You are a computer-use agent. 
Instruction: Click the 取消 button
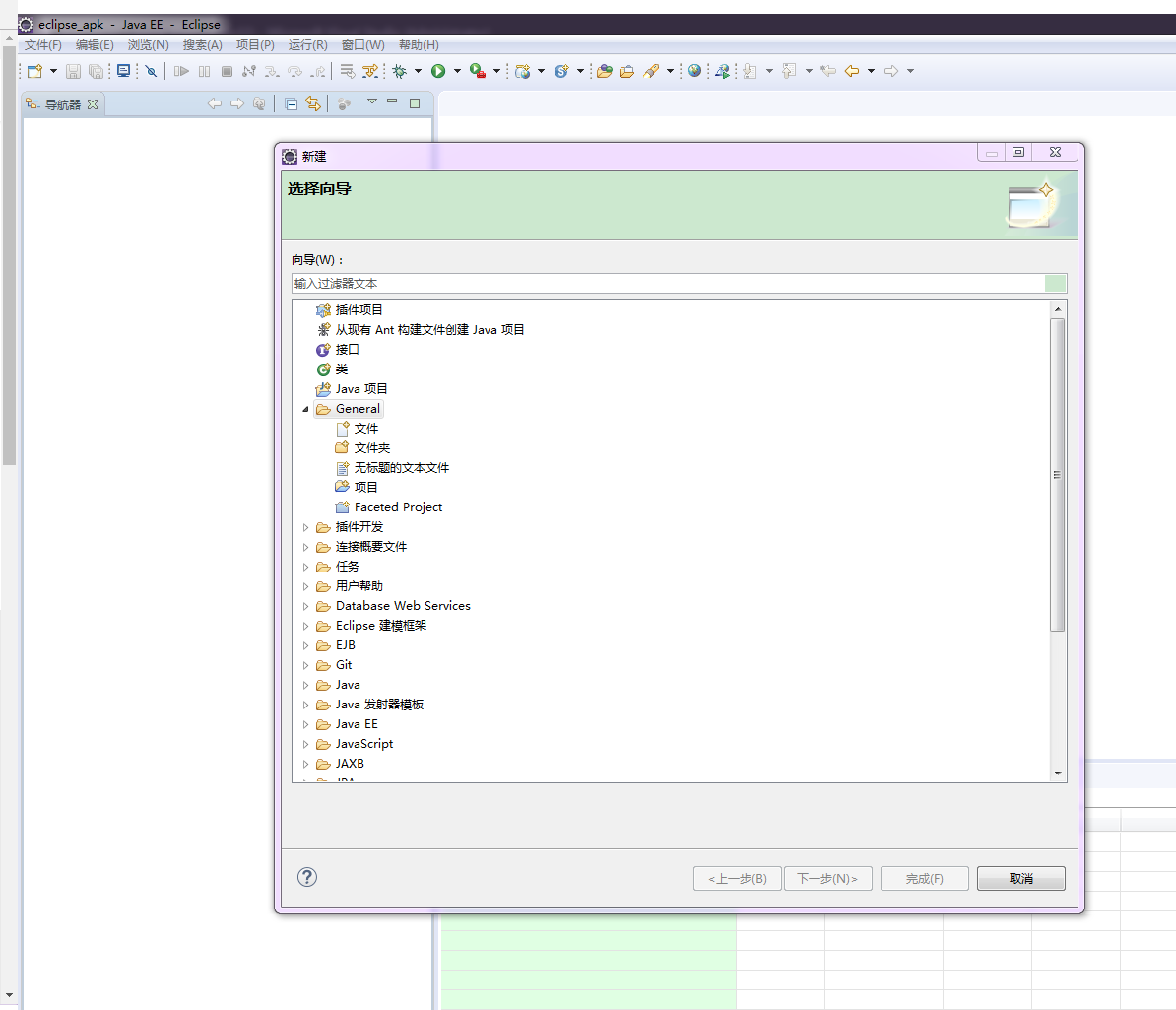click(1020, 879)
